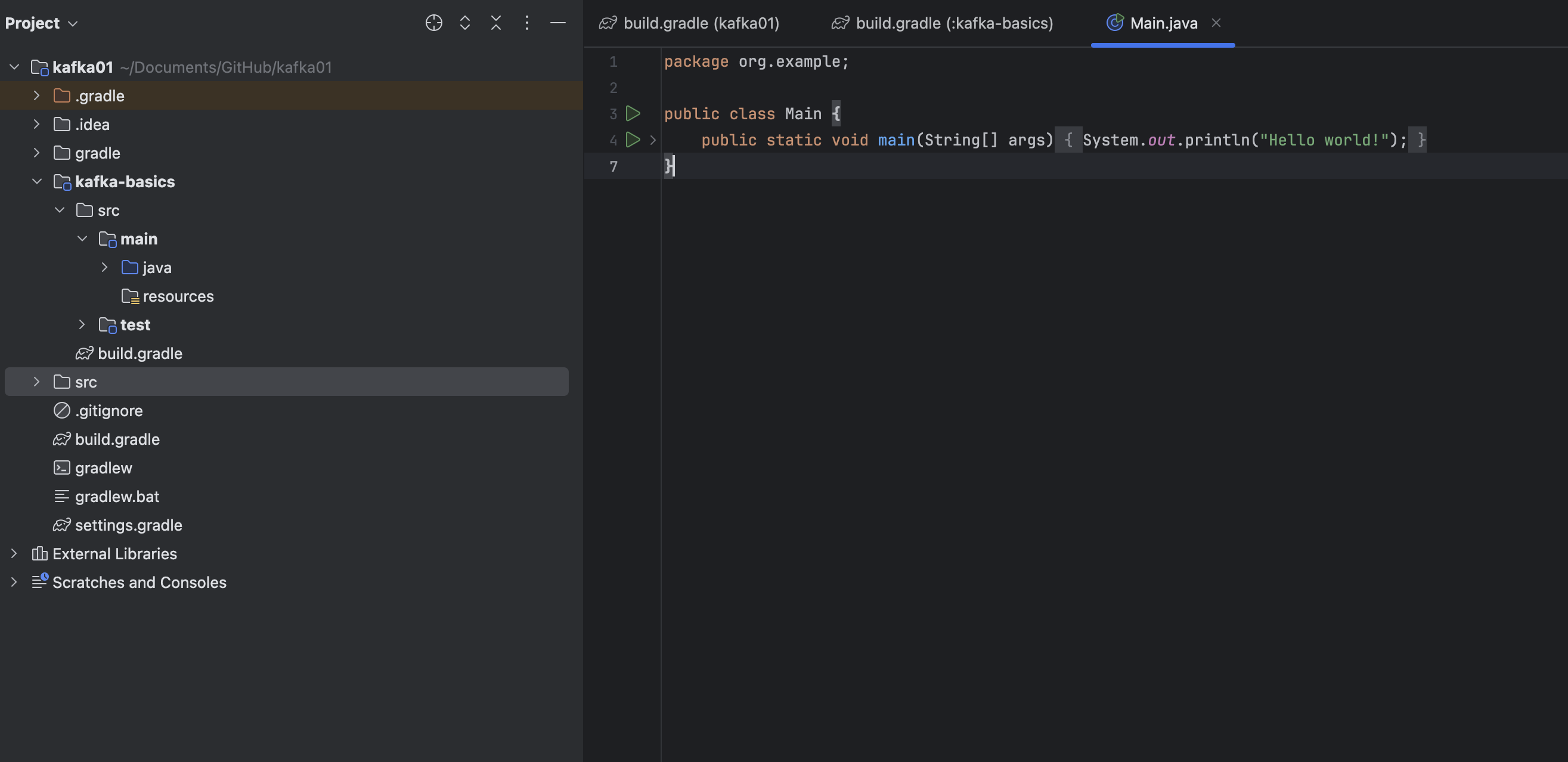Click the run arrow next to the main method
Viewport: 1568px width, 762px height.
[633, 140]
